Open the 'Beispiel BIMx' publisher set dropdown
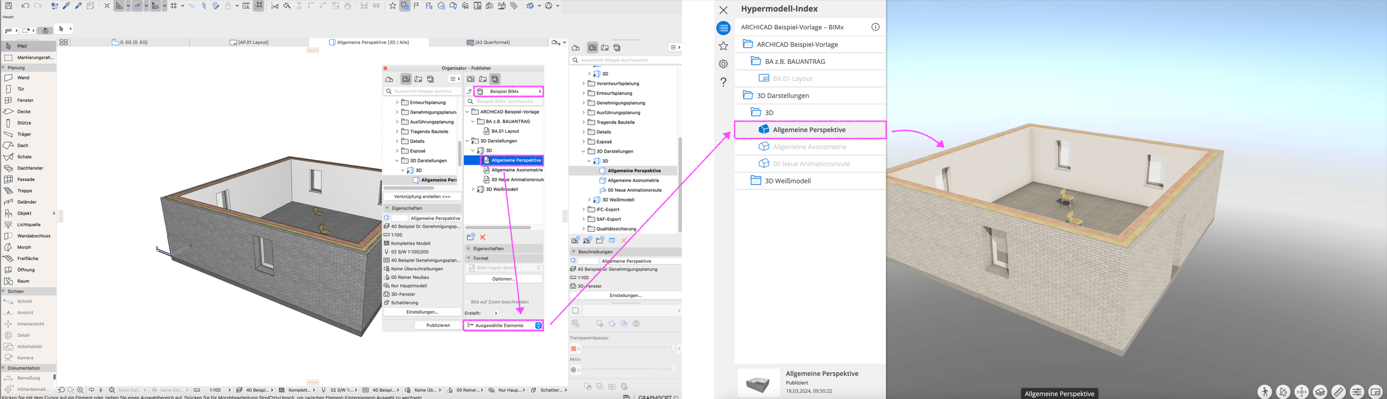Image resolution: width=1387 pixels, height=399 pixels. click(x=509, y=91)
